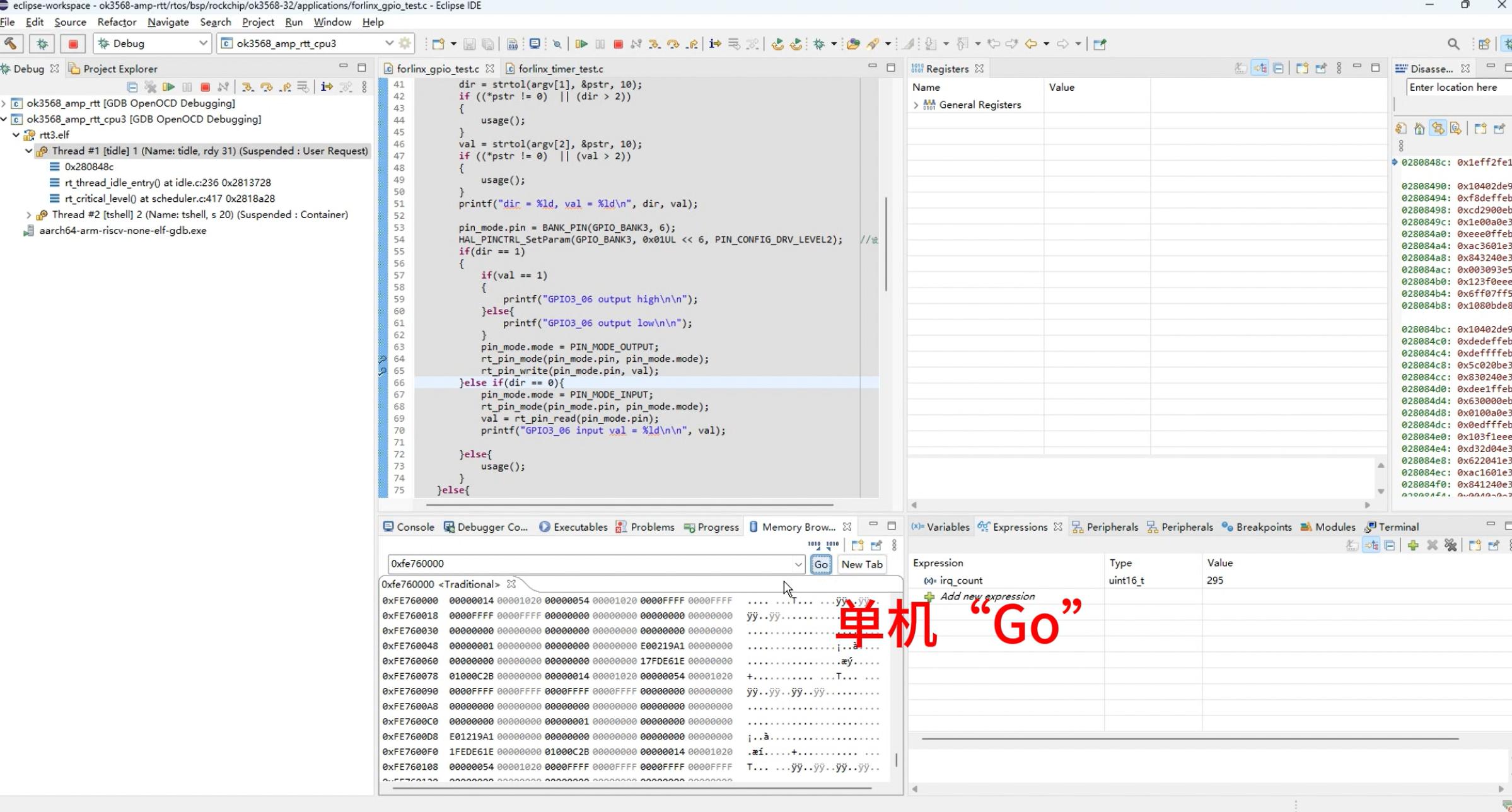The width and height of the screenshot is (1512, 812).
Task: Switch to forlinx_timer_test.c editor tab
Action: point(560,69)
